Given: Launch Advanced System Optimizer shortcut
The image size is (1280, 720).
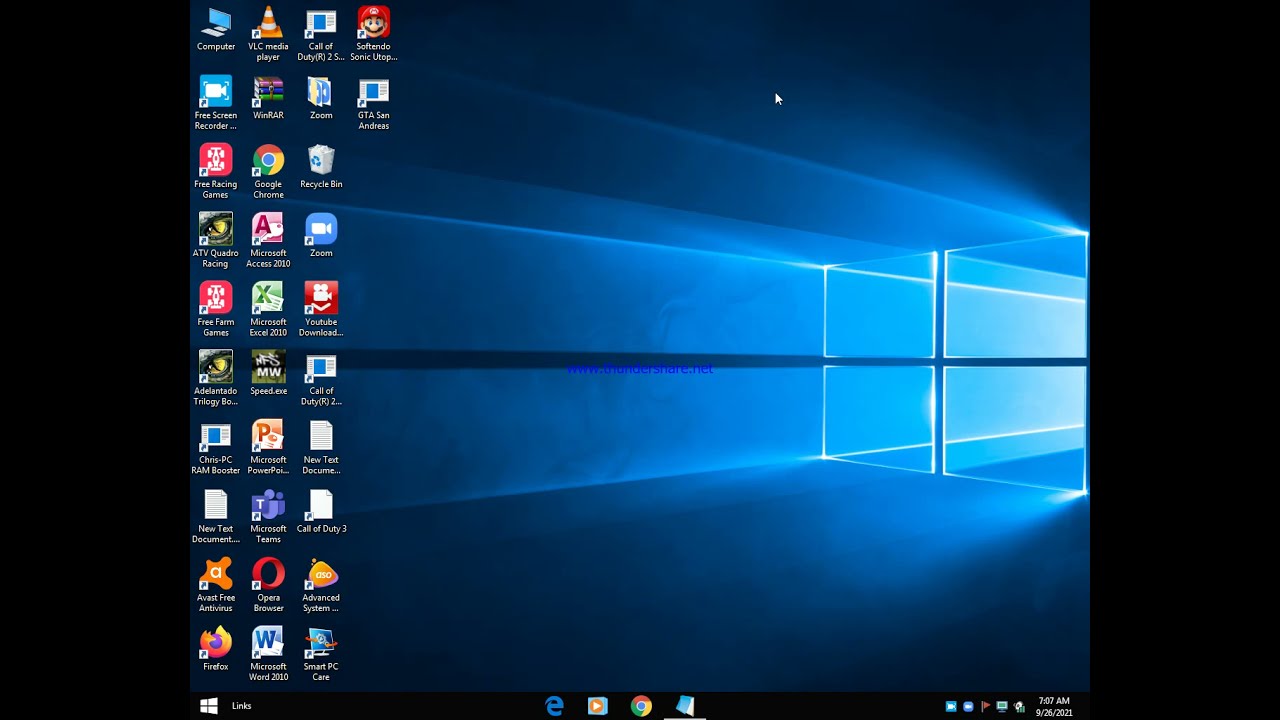Looking at the screenshot, I should [321, 586].
